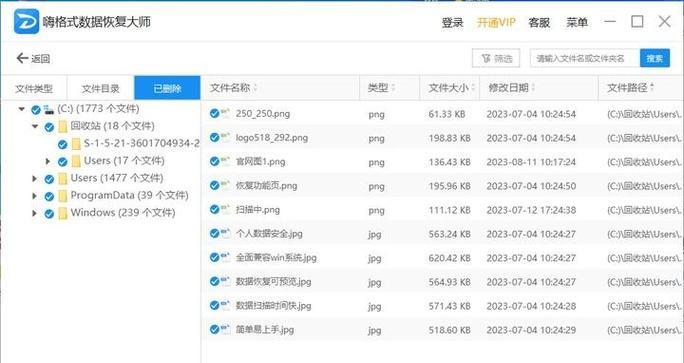The image size is (684, 363).
Task: Switch to the 文件目录 tab
Action: [100, 88]
